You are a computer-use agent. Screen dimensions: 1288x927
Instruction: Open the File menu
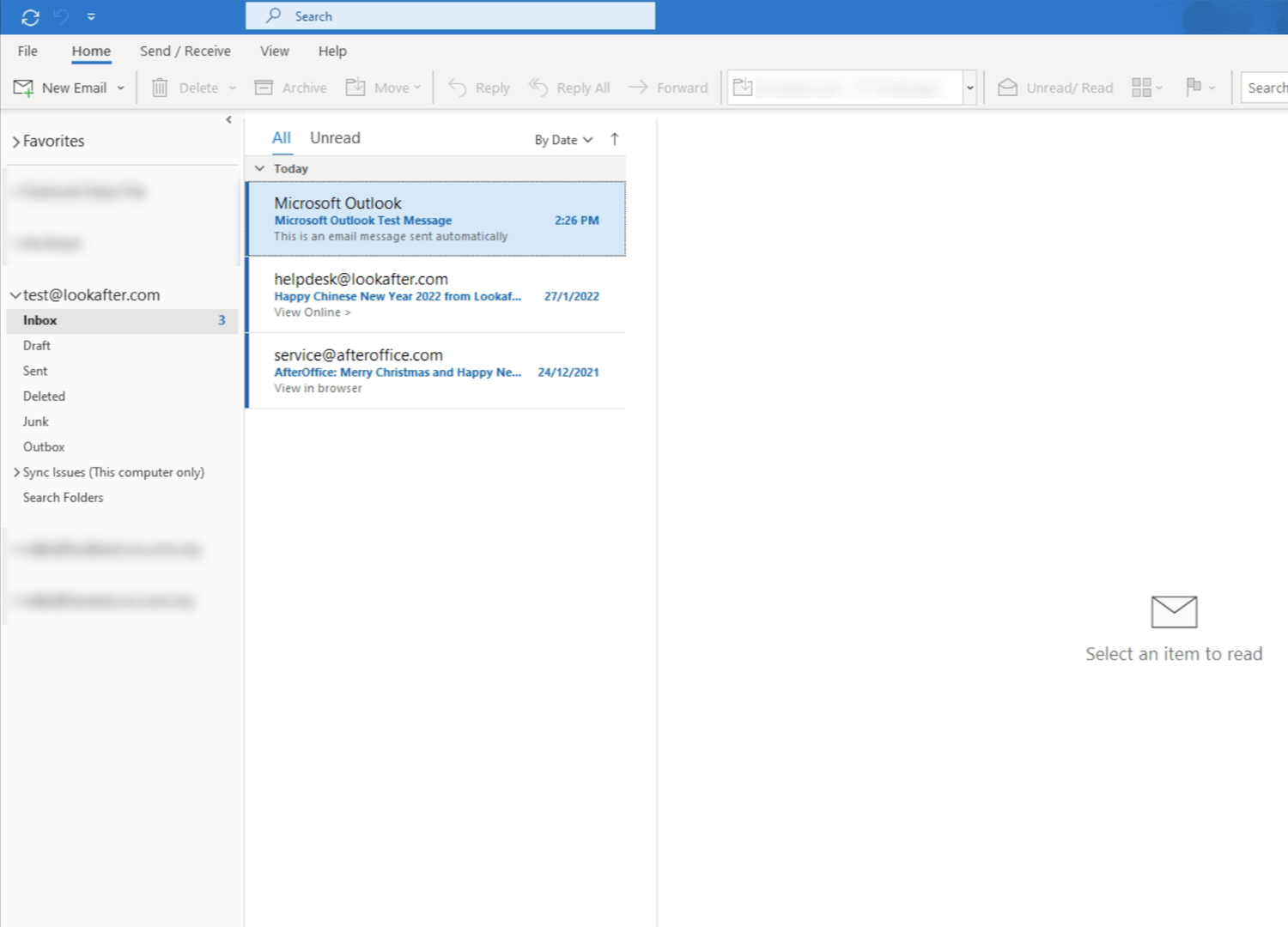[x=27, y=51]
